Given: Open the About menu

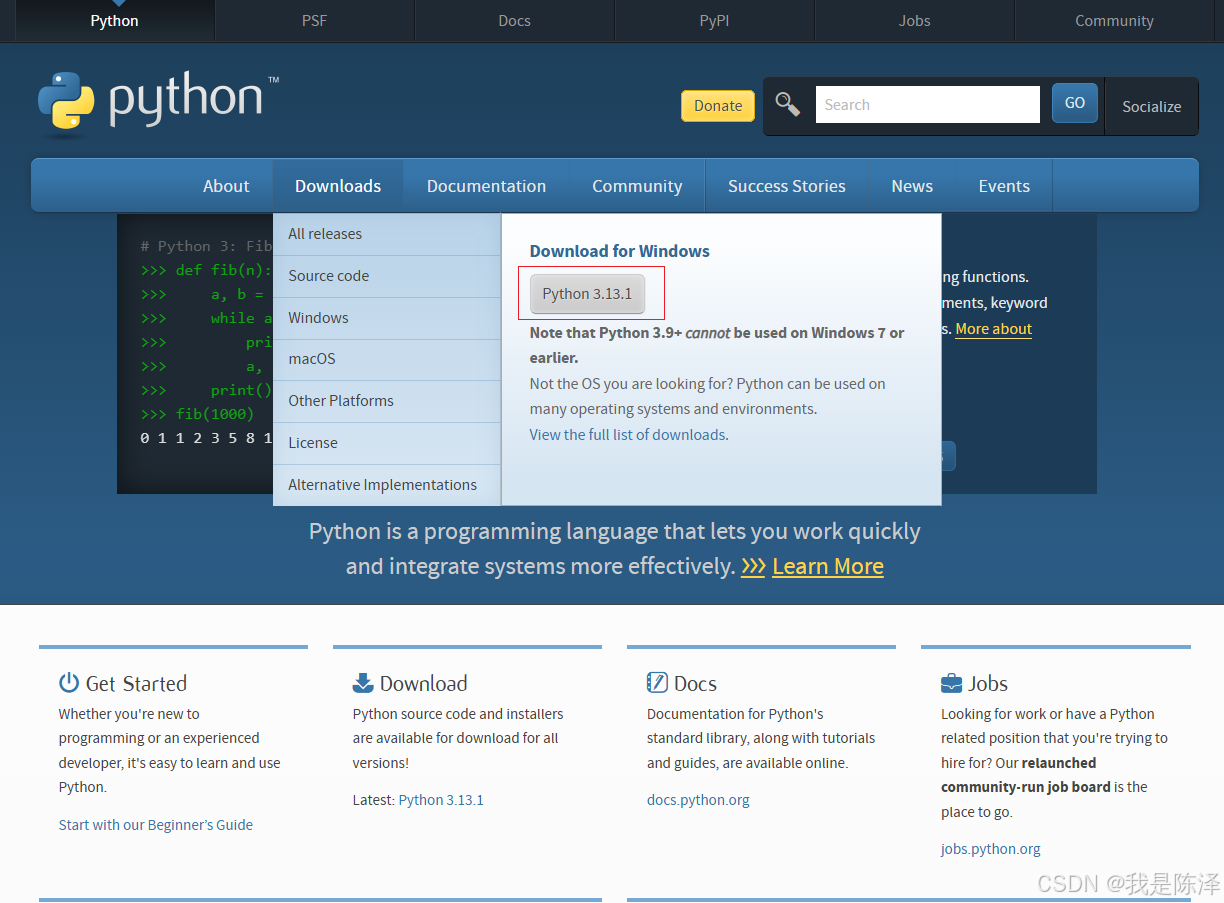Looking at the screenshot, I should 226,186.
